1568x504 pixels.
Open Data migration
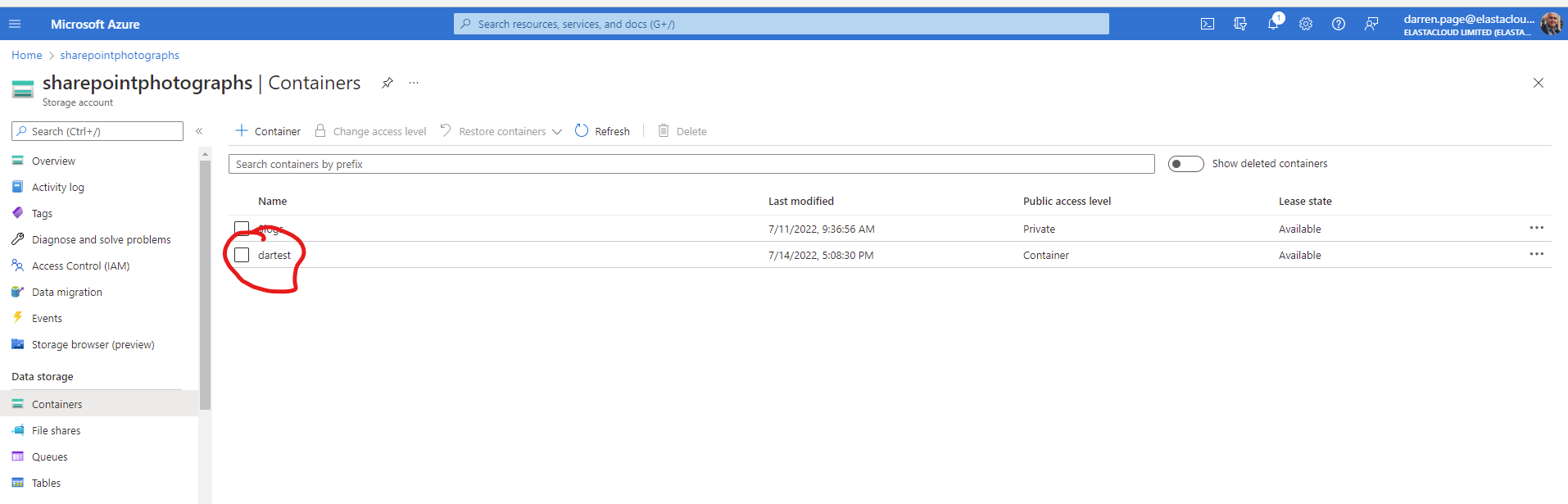66,293
